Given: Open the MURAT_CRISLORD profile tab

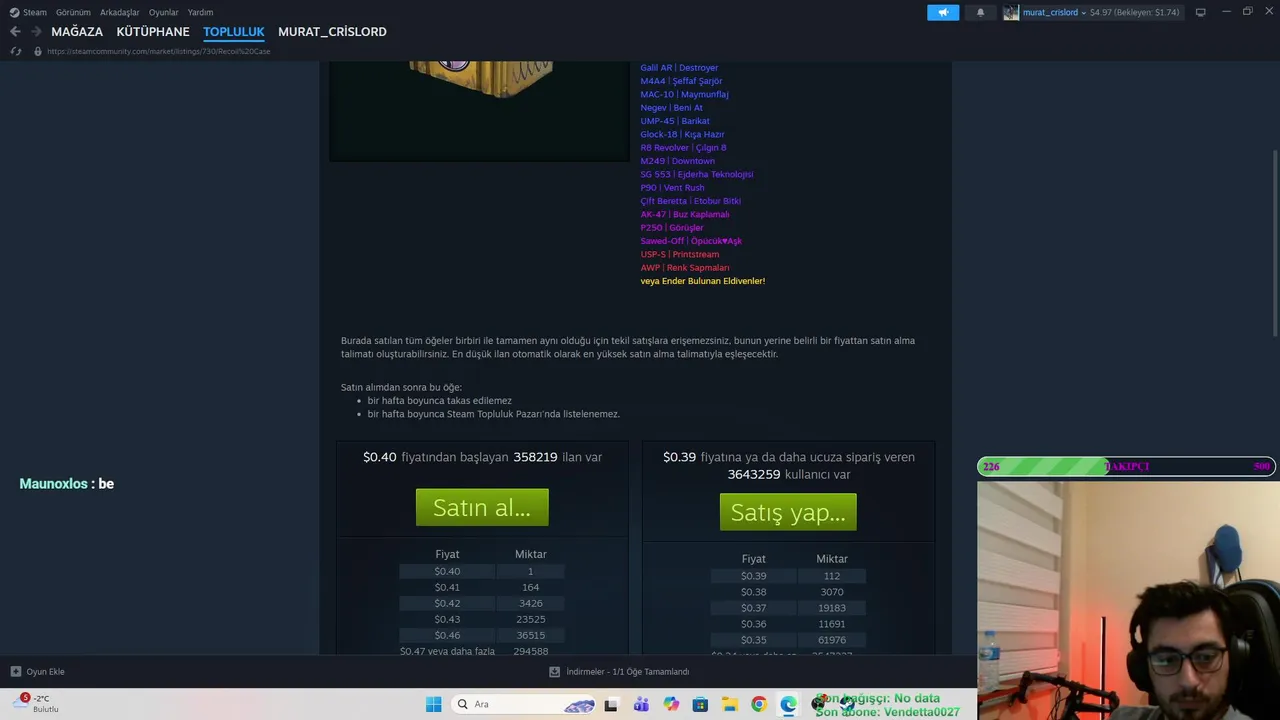Looking at the screenshot, I should (332, 32).
